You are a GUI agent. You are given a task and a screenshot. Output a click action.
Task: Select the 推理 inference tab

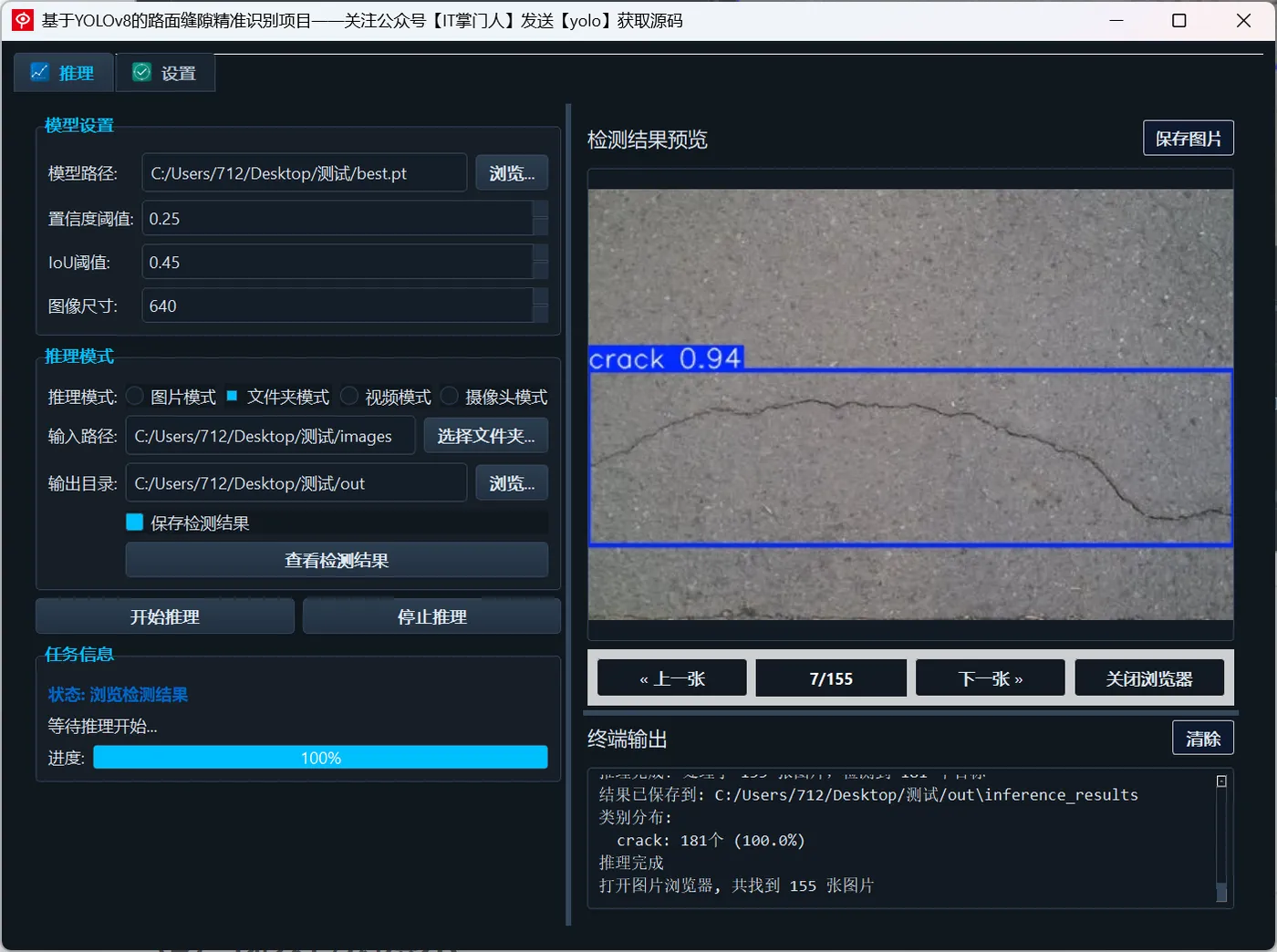click(63, 71)
